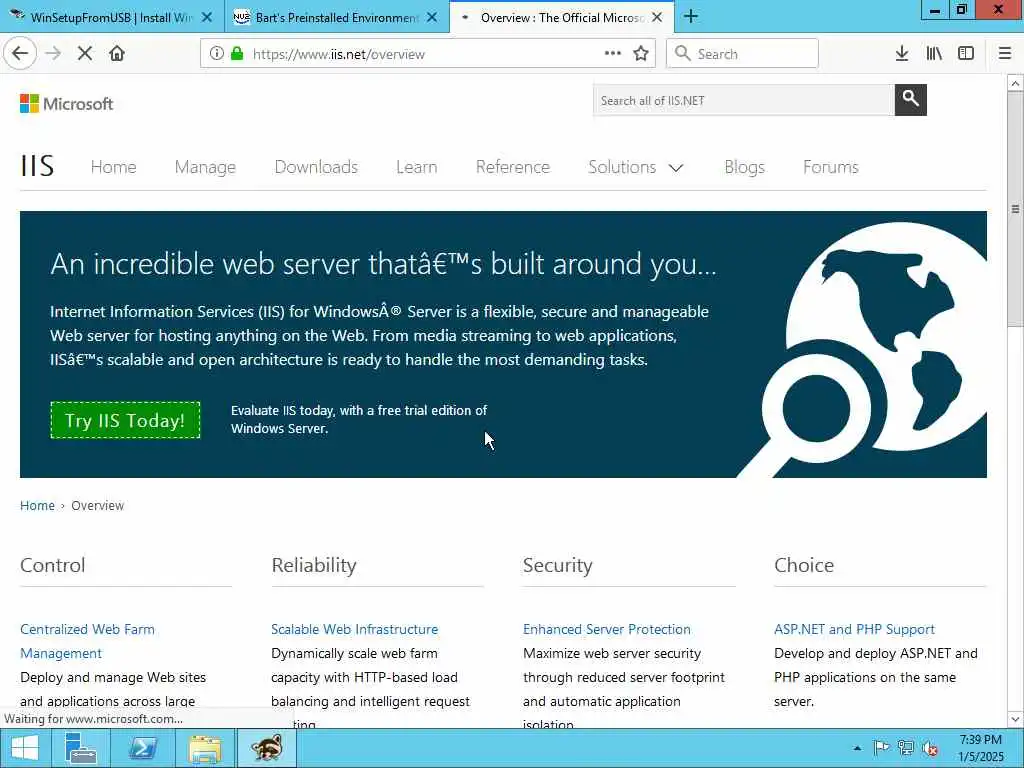This screenshot has width=1024, height=768.
Task: Close the Bart's Preinstalled Environment tab
Action: [432, 18]
